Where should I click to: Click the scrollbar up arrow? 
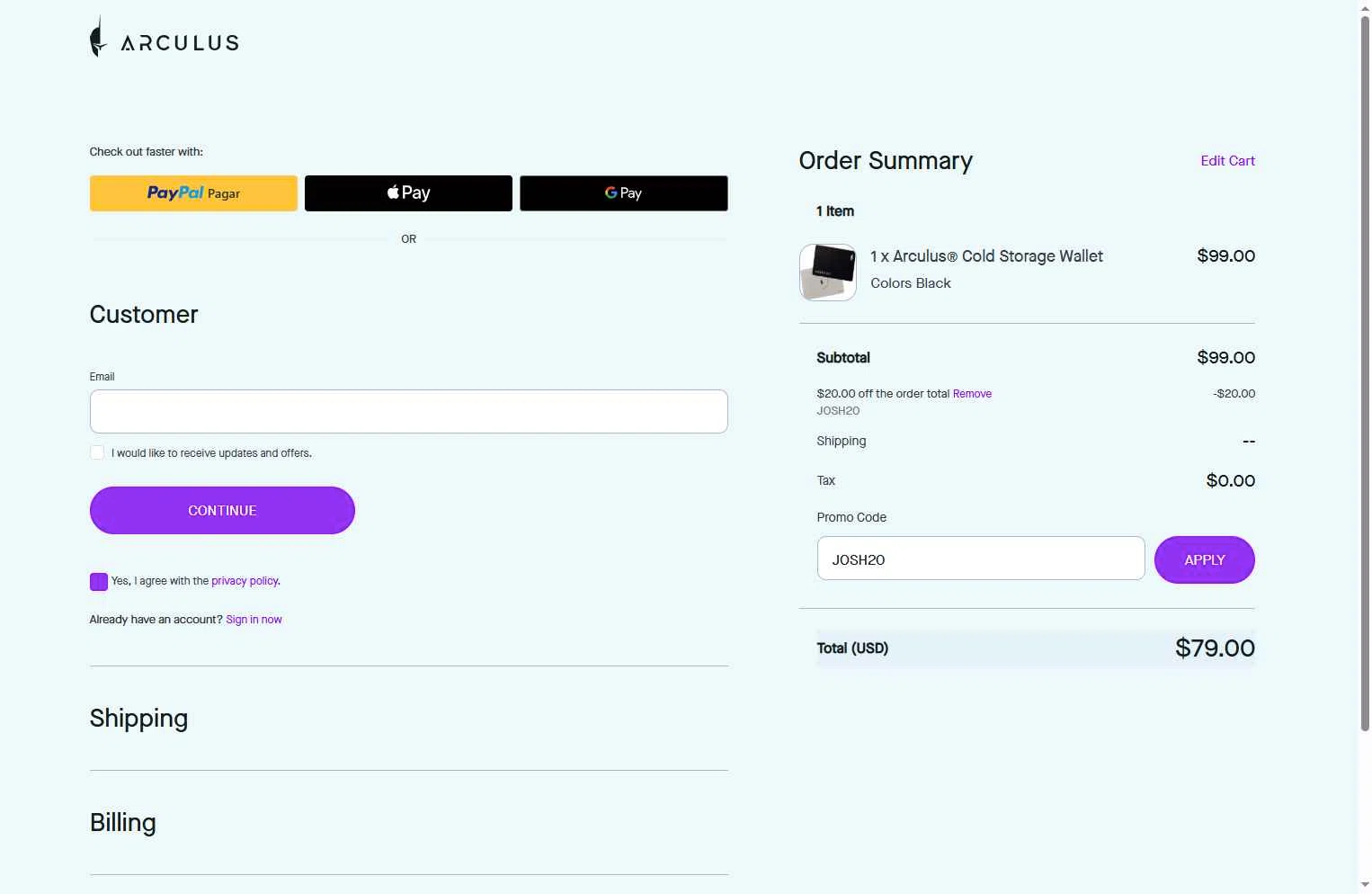pyautogui.click(x=1365, y=7)
